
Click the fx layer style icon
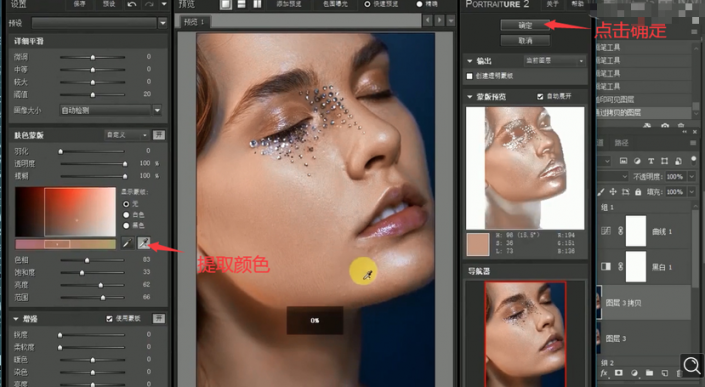pyautogui.click(x=604, y=373)
